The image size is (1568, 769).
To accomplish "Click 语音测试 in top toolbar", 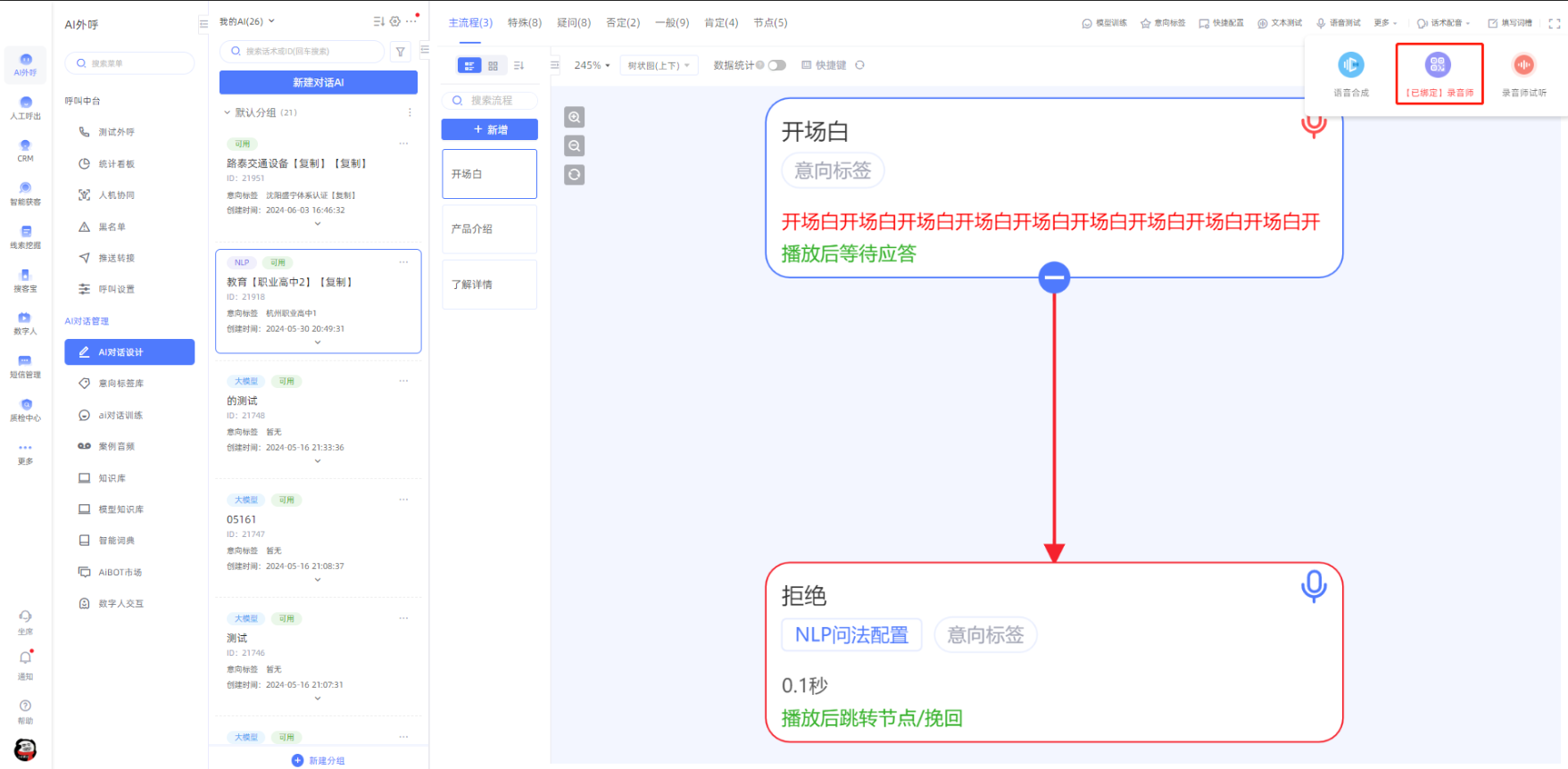I will click(x=1339, y=23).
